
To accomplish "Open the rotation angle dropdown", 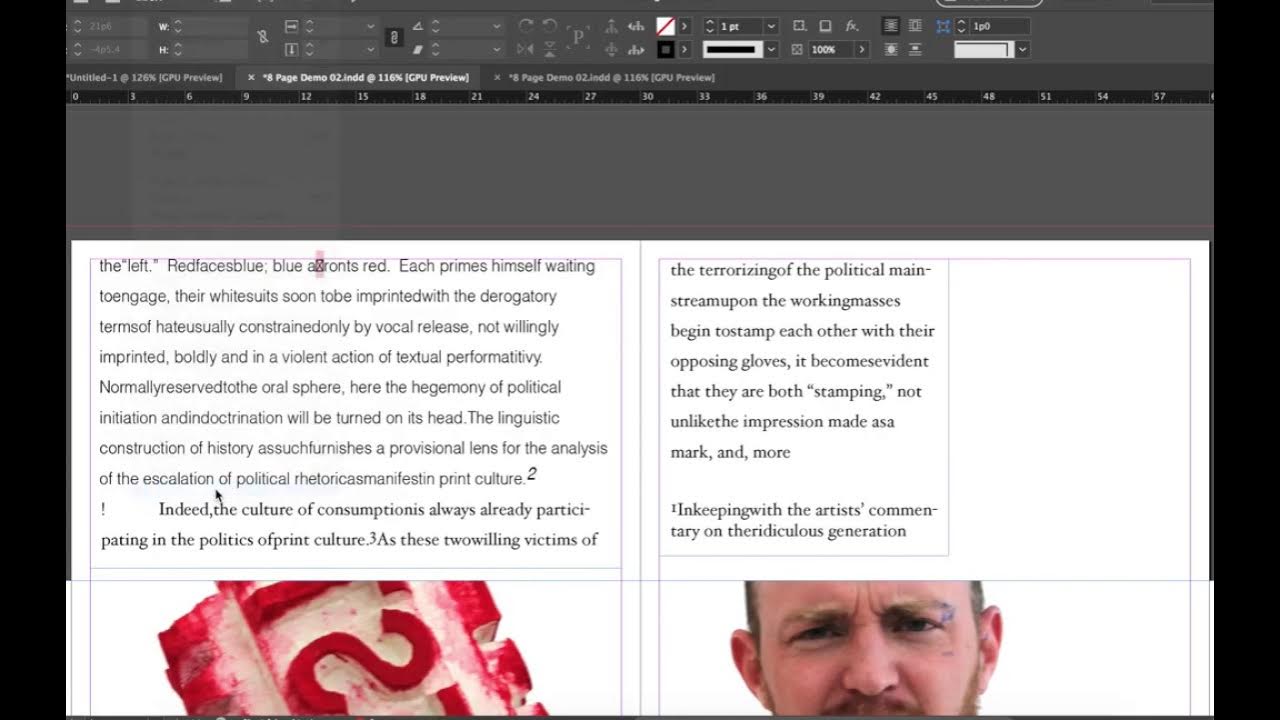I will coord(496,26).
